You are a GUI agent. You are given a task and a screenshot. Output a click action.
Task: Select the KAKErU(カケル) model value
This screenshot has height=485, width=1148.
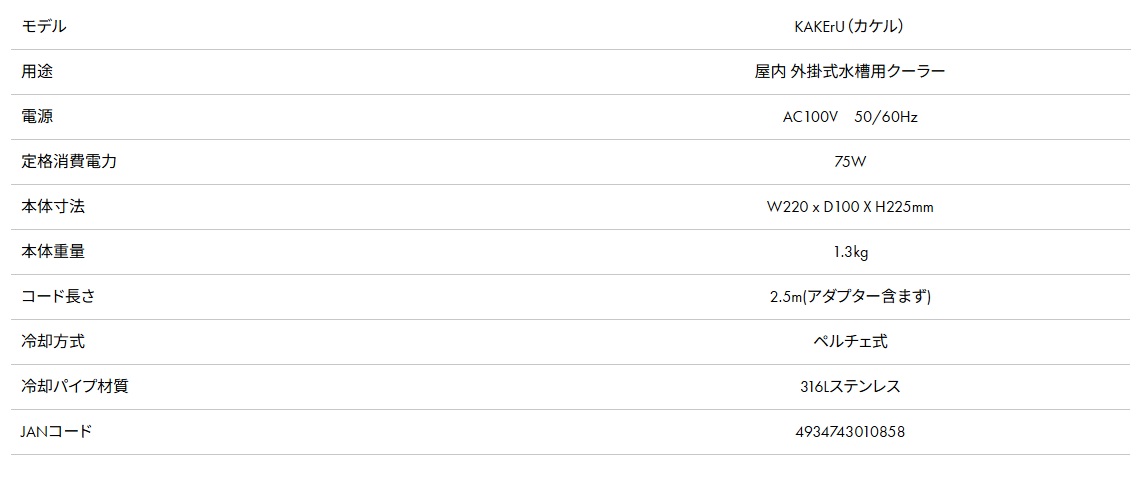click(x=849, y=27)
